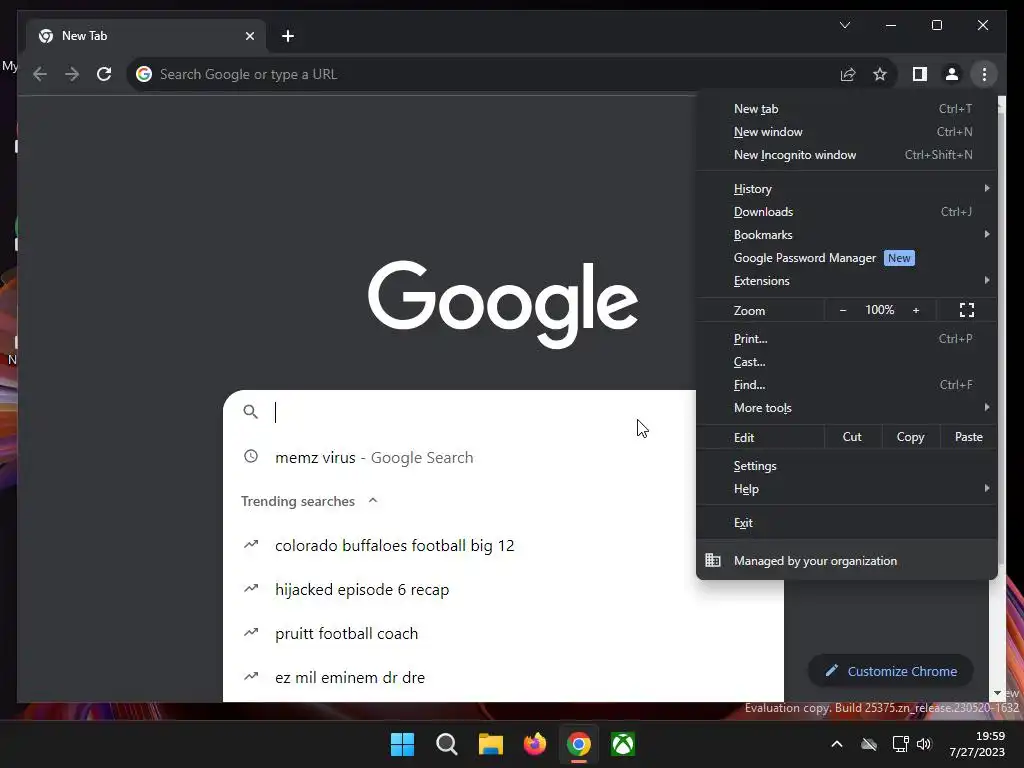Click Managed by your organization
Image resolution: width=1024 pixels, height=768 pixels.
(x=847, y=560)
